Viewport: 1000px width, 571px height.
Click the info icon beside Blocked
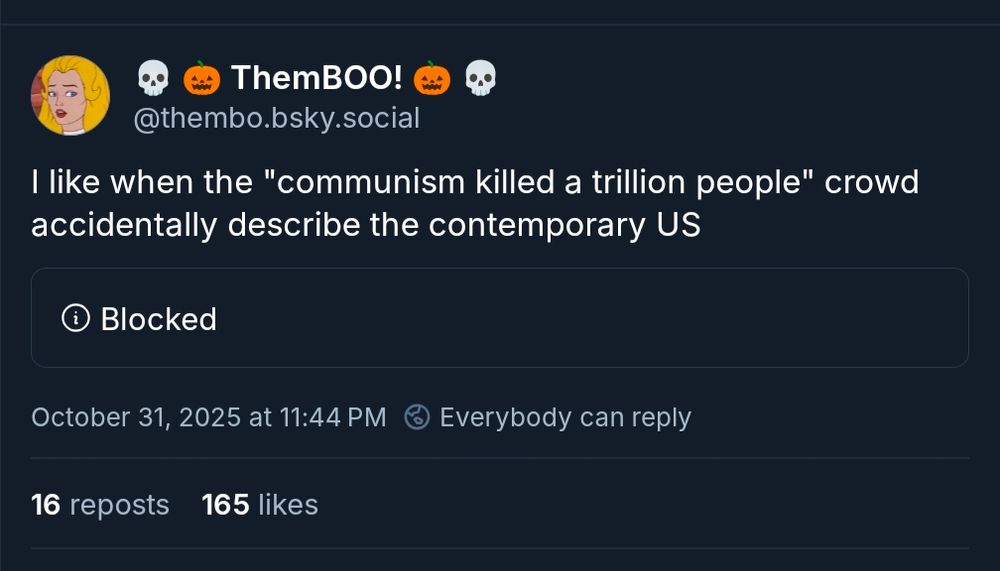click(x=75, y=319)
